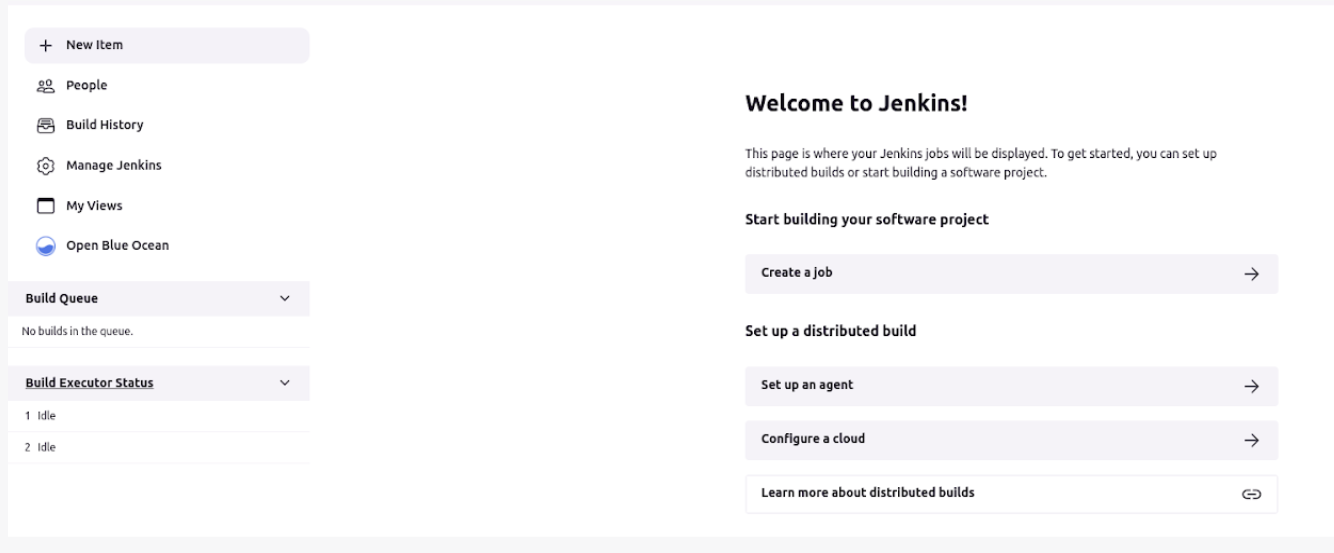This screenshot has width=1334, height=553.
Task: Click the Create a job button
Action: [x=1010, y=274]
